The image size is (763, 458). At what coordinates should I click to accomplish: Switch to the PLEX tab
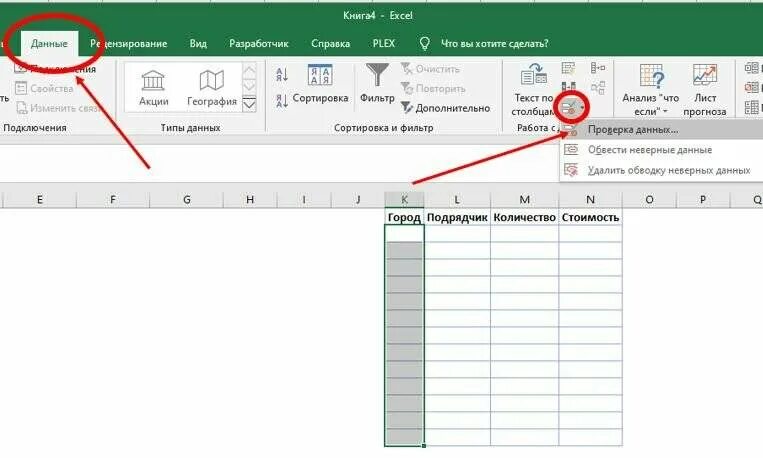(x=384, y=44)
